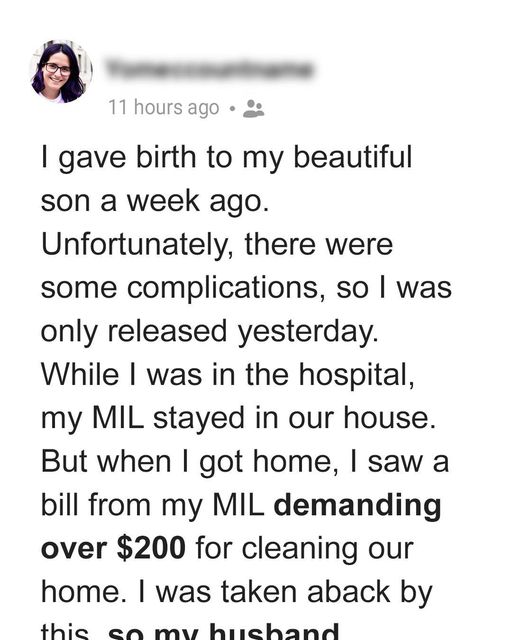Click 'my MIL stayed in our house.'
The width and height of the screenshot is (512, 640).
[x=238, y=419]
